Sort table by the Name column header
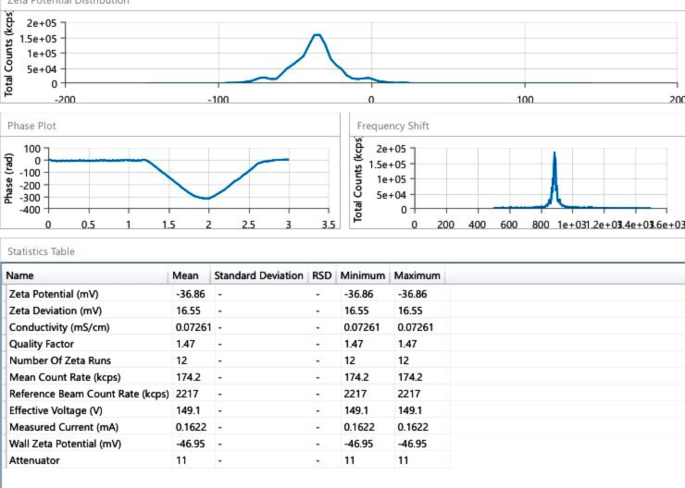The width and height of the screenshot is (685, 488). (x=86, y=276)
